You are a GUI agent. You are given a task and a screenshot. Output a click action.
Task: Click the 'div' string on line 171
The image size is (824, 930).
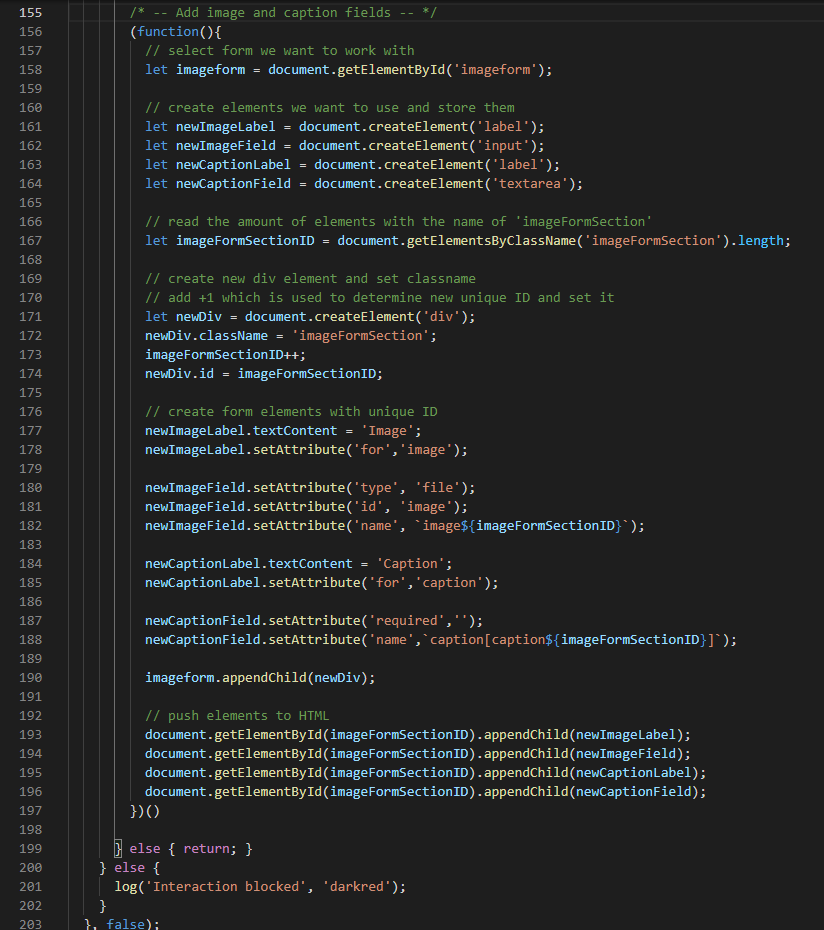441,316
